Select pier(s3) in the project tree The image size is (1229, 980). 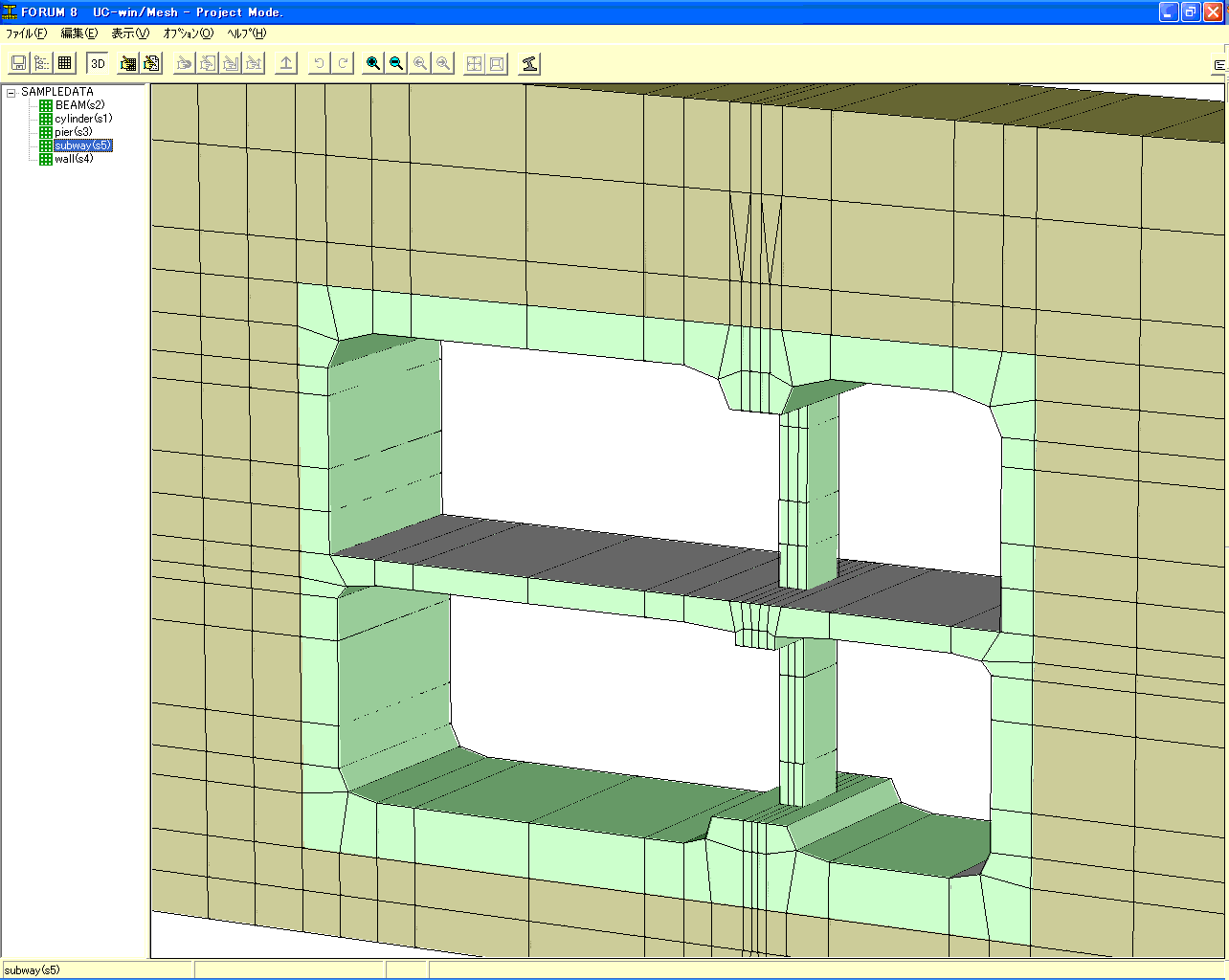point(74,132)
